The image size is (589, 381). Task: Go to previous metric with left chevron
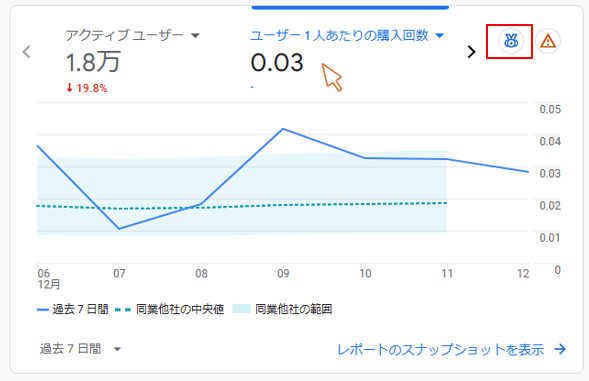[26, 52]
